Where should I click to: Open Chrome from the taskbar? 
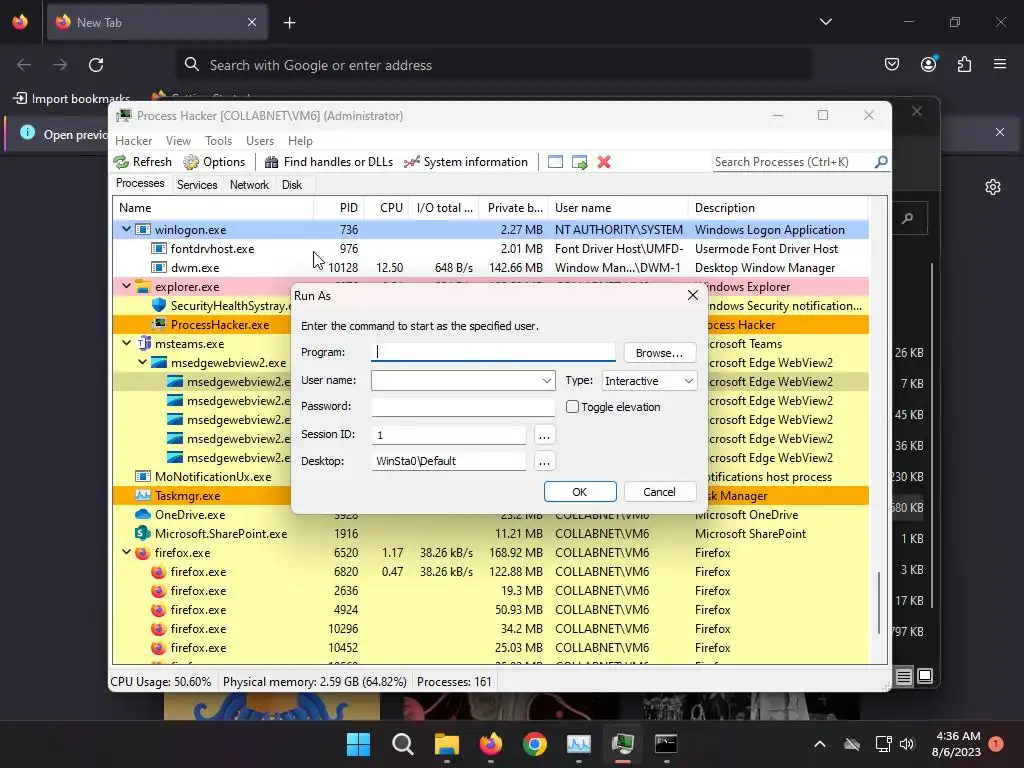[534, 744]
